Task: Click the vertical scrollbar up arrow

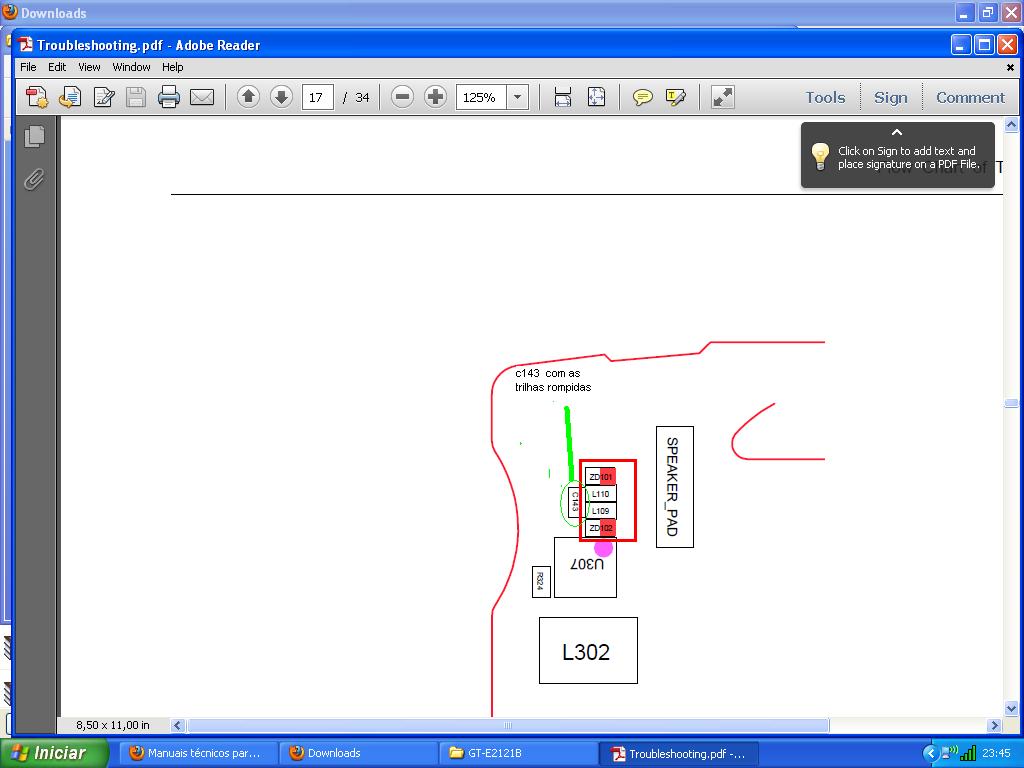Action: click(1011, 124)
